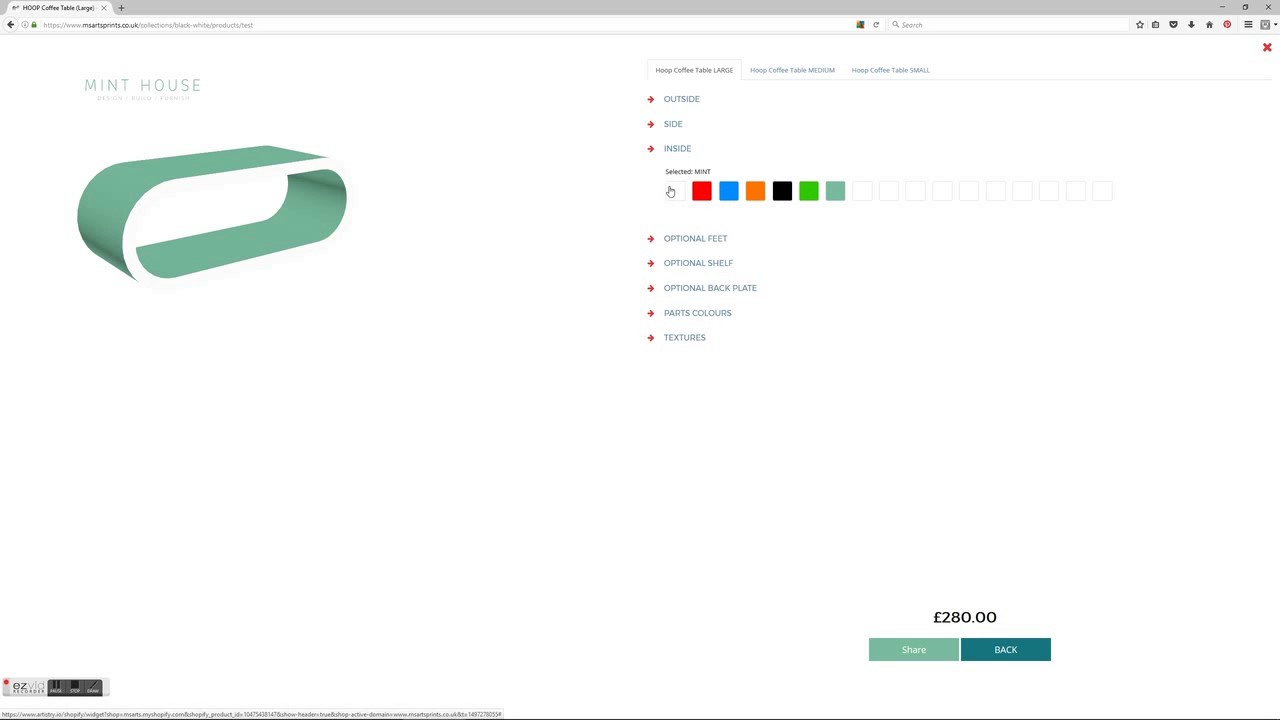Expand the TEXTURES section
Screen dimensions: 1280x720
point(684,337)
